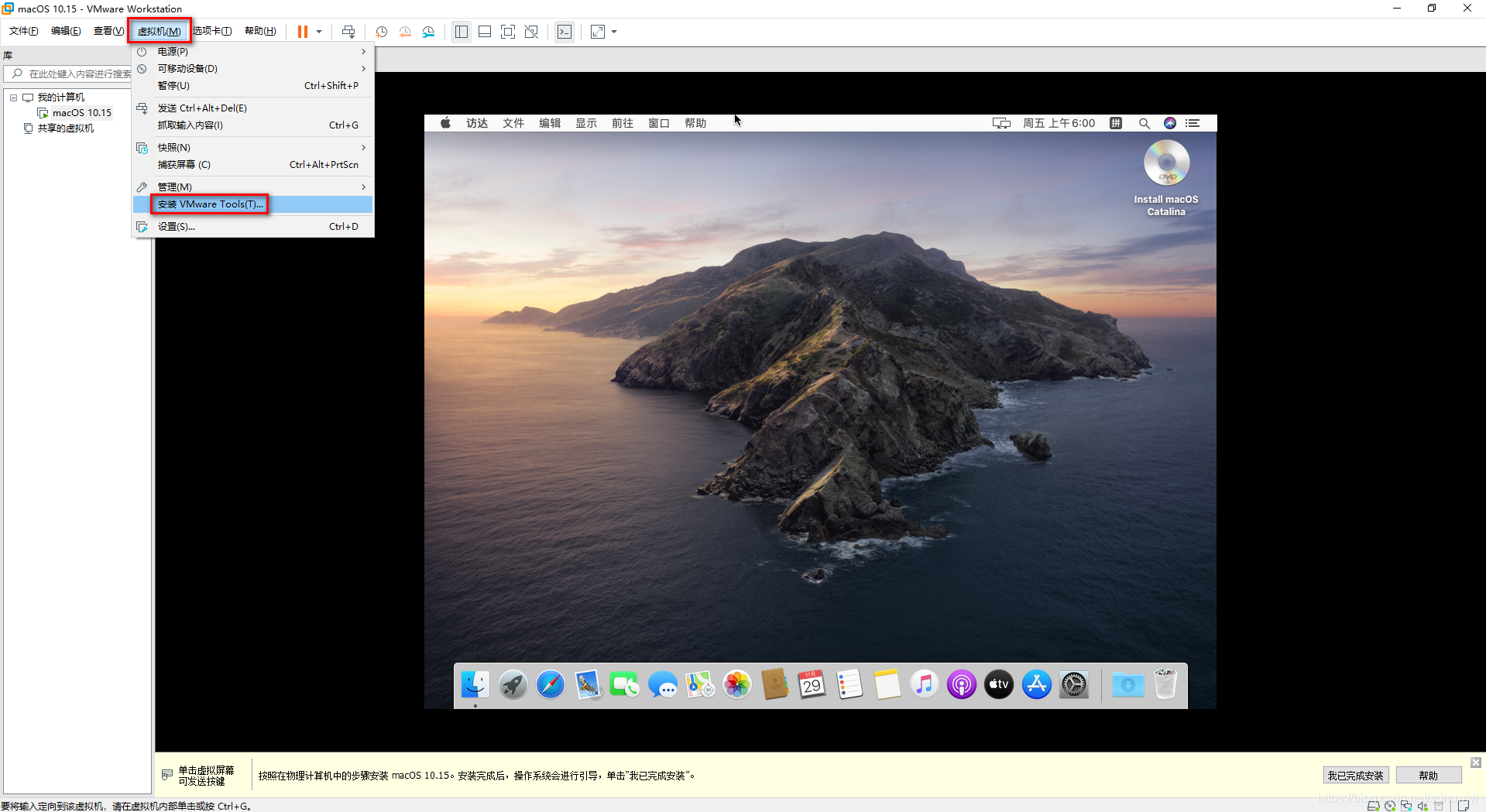Open the 窗口 menu in macOS menu bar

(x=659, y=123)
